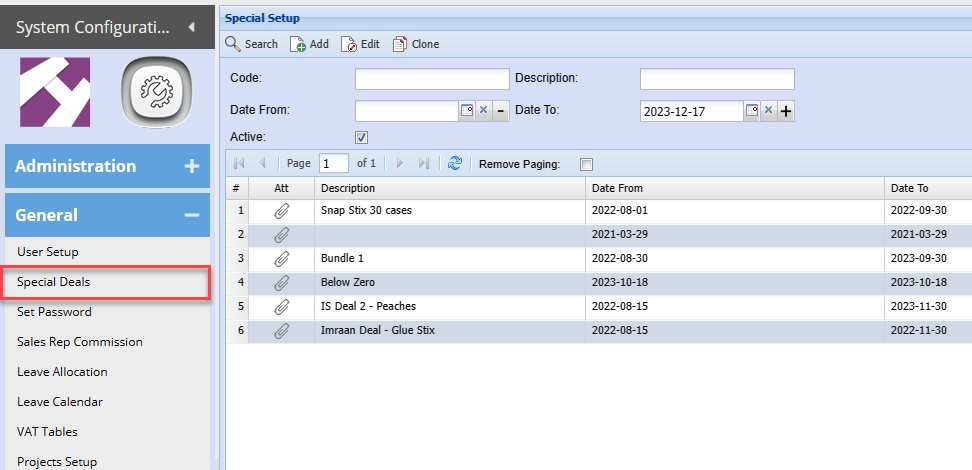The height and width of the screenshot is (470, 972).
Task: Click the Clone toolbar button
Action: (416, 44)
